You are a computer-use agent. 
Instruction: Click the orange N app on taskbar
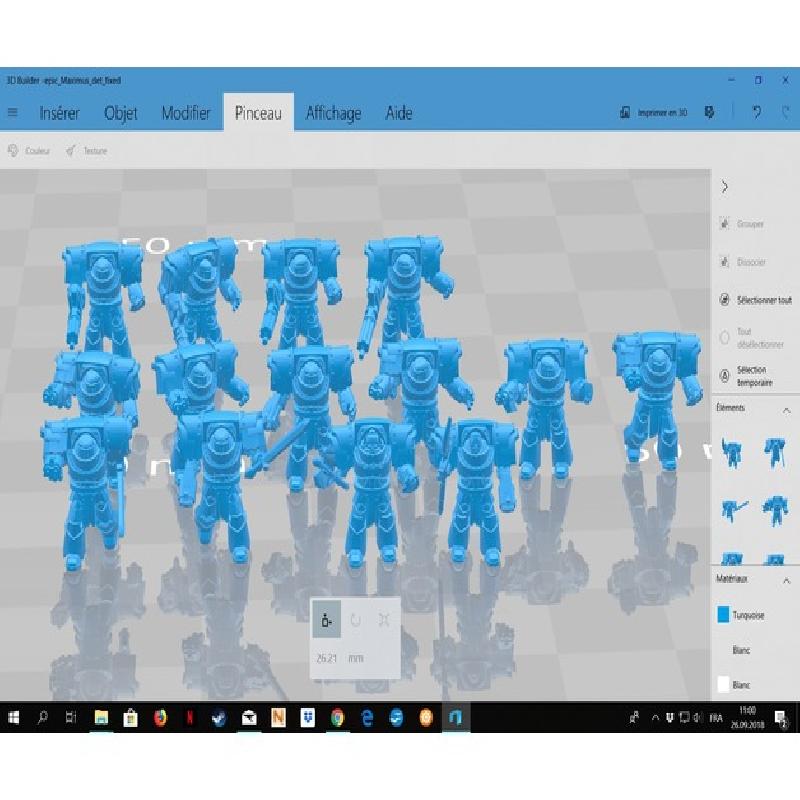pos(279,718)
